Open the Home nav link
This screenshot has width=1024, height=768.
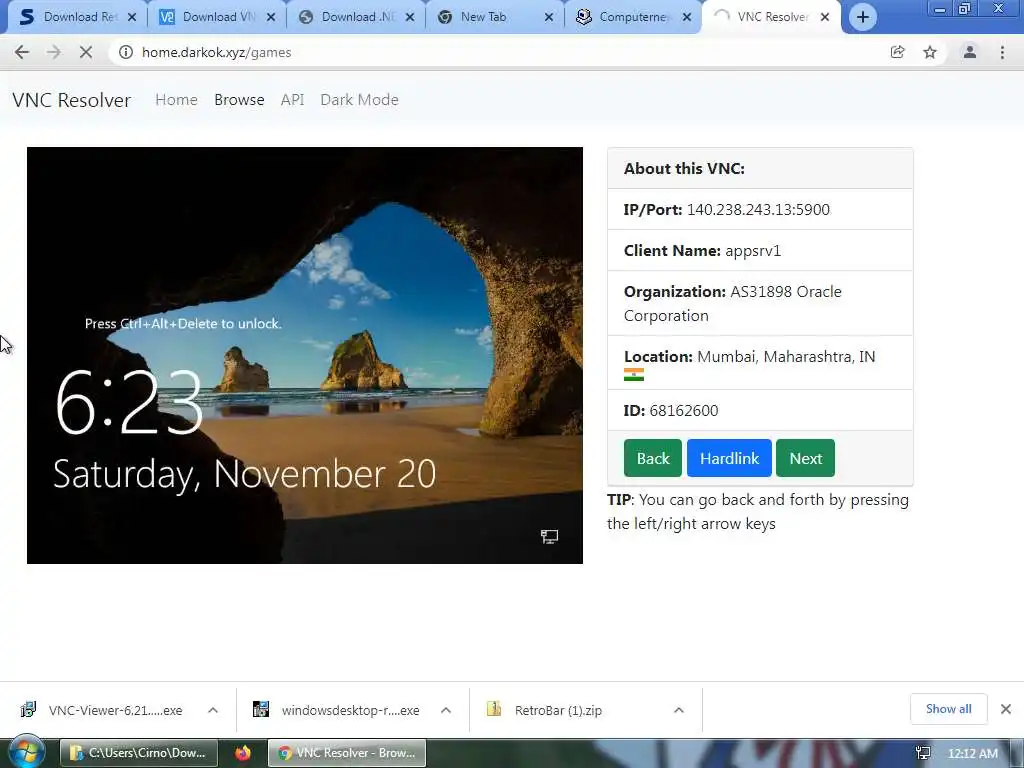pos(176,100)
